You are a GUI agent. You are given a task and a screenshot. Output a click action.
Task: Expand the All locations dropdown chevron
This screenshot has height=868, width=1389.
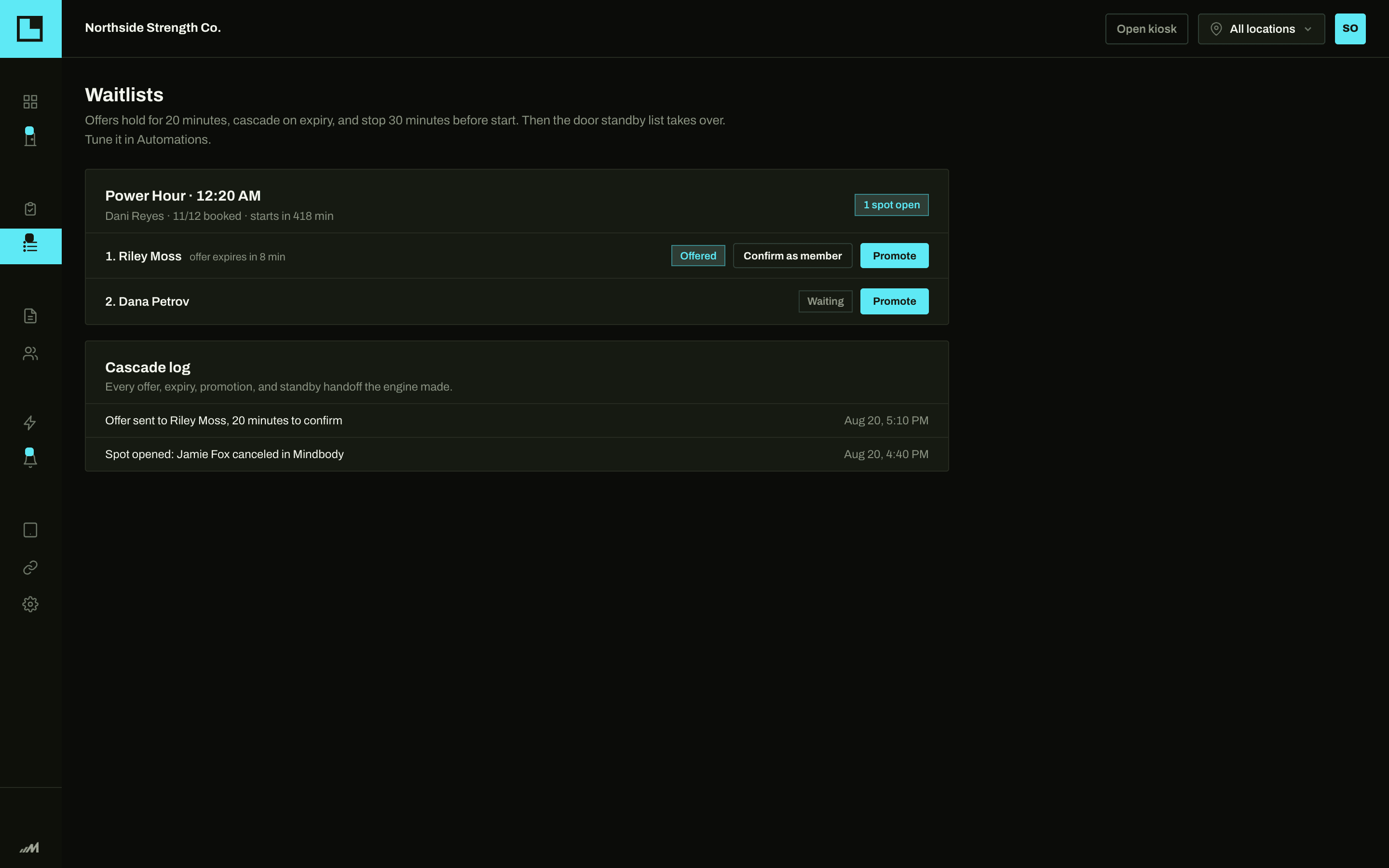(x=1308, y=29)
